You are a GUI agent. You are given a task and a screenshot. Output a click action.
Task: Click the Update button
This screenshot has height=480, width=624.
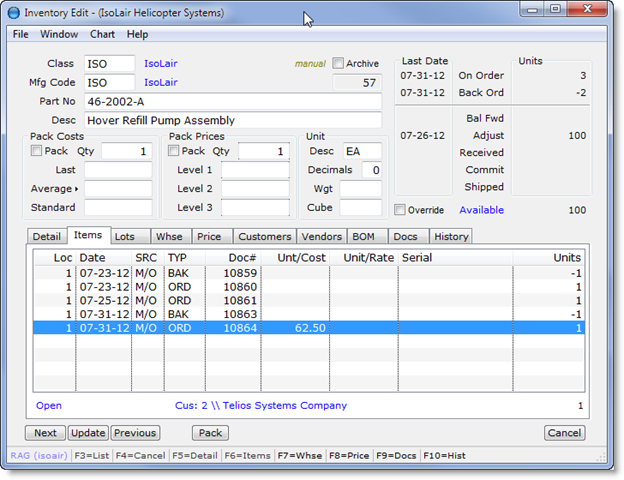[x=88, y=433]
